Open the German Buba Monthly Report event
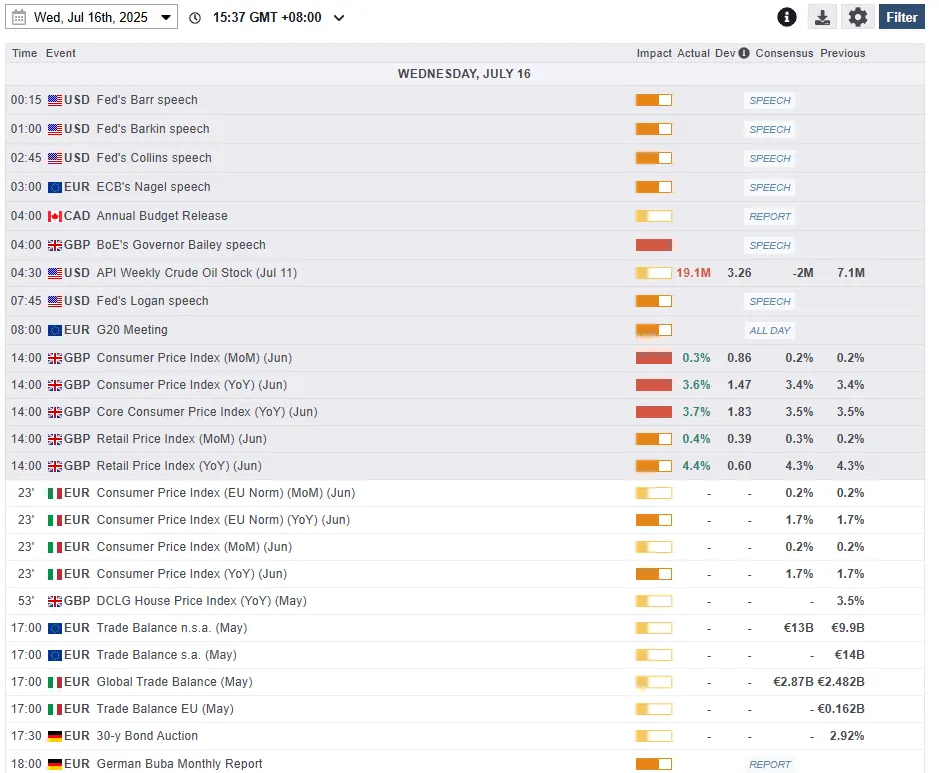Viewport: 939px width, 773px height. [179, 764]
